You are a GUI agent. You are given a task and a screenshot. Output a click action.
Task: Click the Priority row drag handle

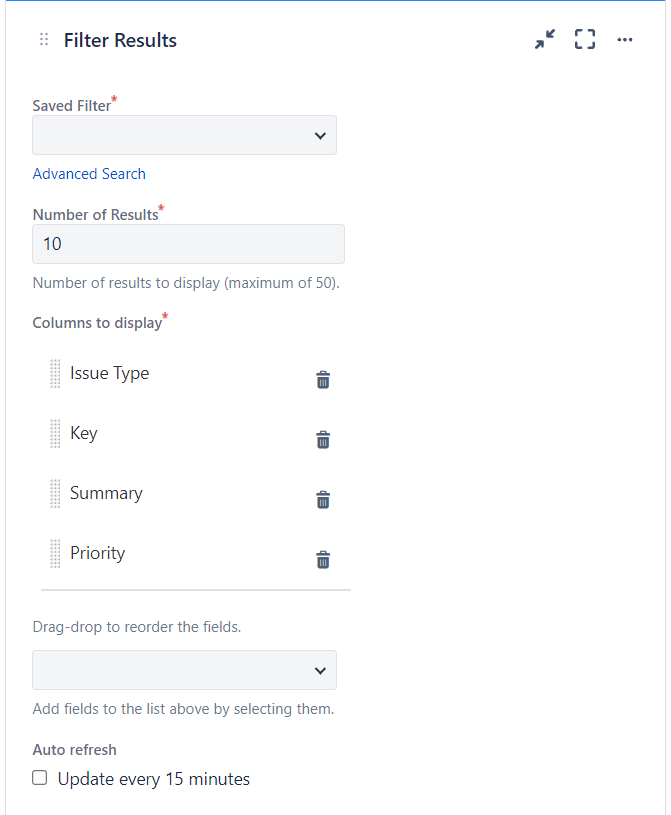tap(55, 554)
